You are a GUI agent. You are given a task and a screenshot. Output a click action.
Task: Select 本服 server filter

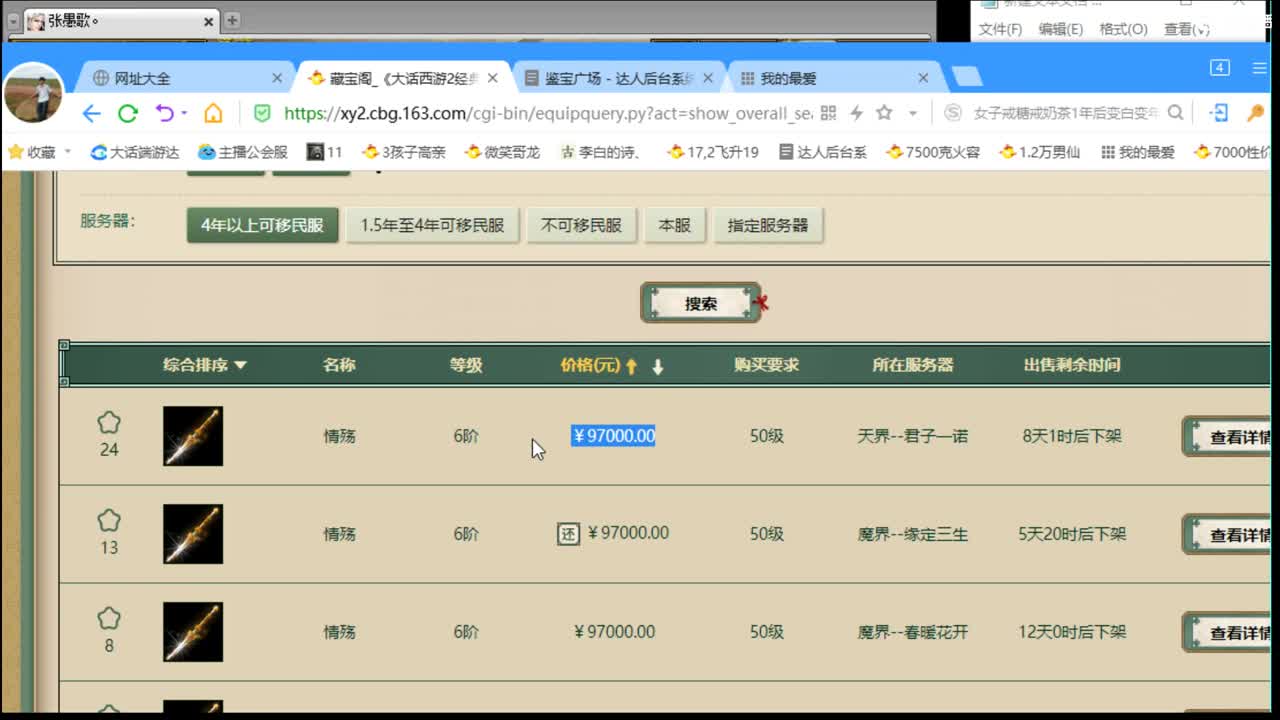[x=675, y=225]
